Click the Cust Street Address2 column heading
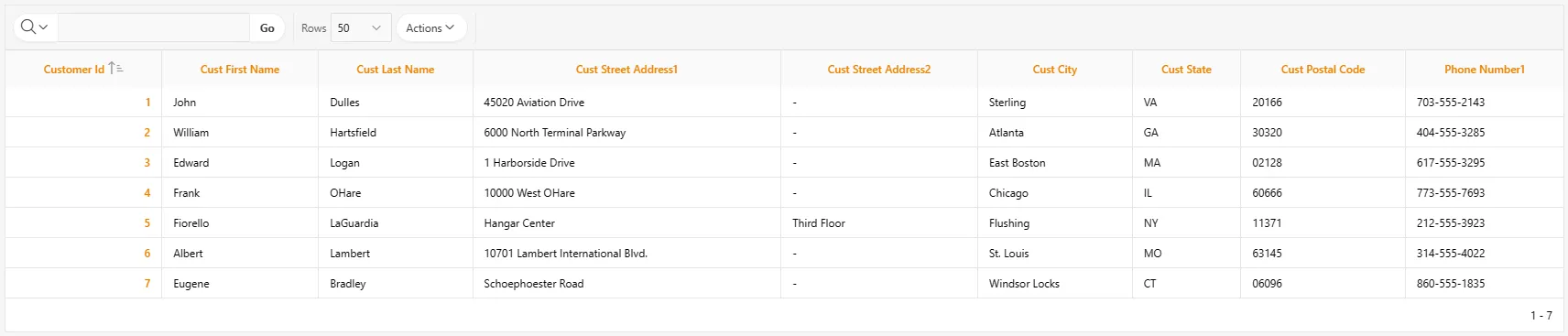The width and height of the screenshot is (1568, 336). 879,69
